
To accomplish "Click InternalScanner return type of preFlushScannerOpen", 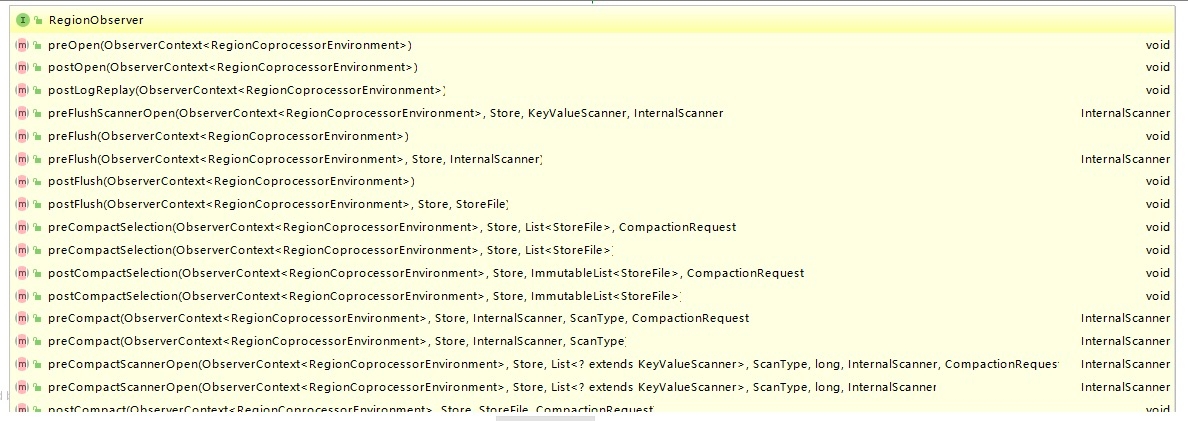I will pyautogui.click(x=1125, y=113).
